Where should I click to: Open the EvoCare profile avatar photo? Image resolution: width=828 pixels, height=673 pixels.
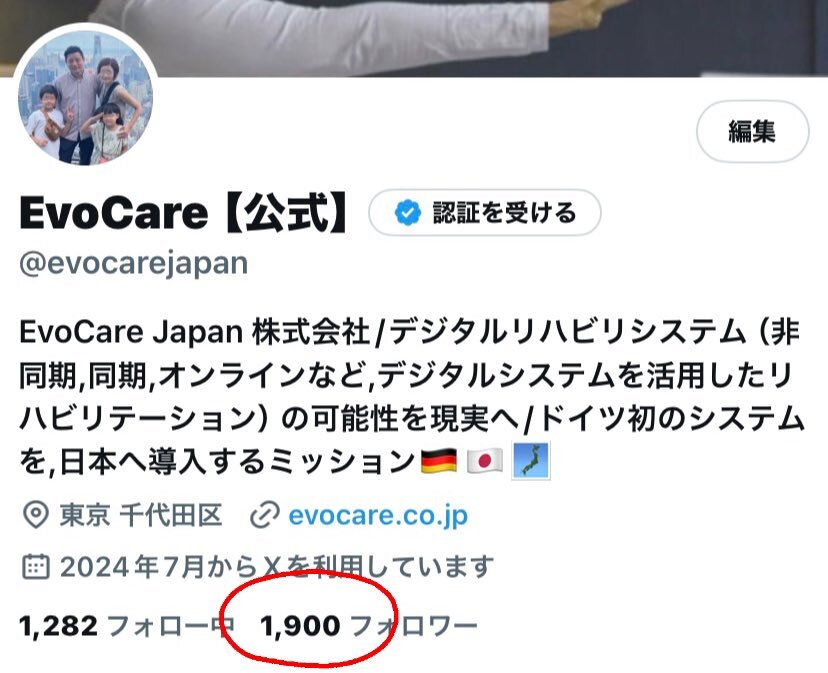point(86,97)
